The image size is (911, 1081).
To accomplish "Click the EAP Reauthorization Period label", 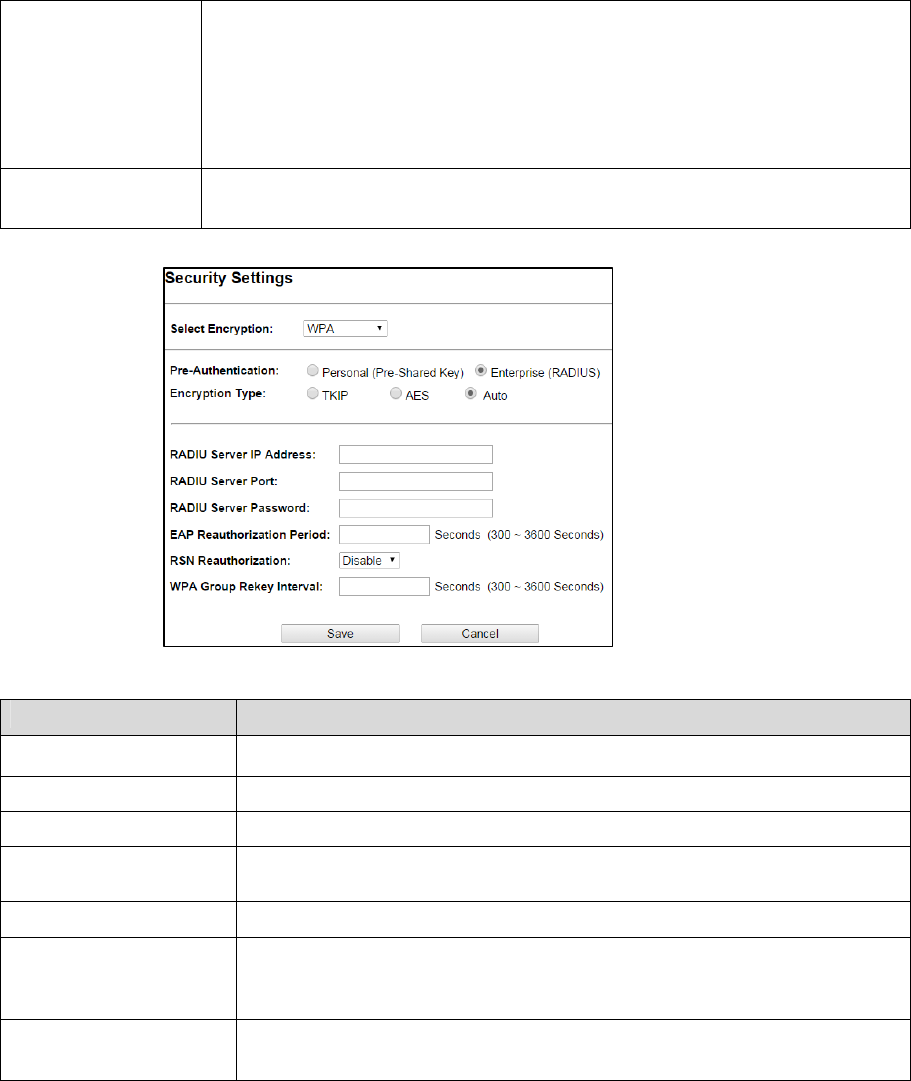I will pyautogui.click(x=250, y=534).
